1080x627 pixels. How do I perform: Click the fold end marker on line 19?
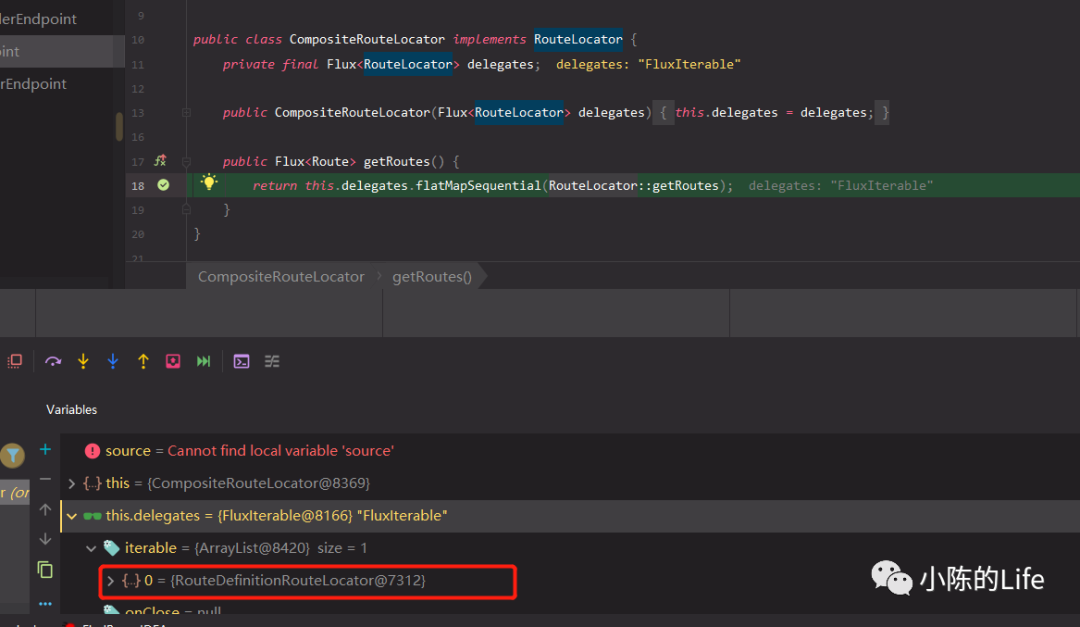click(186, 209)
